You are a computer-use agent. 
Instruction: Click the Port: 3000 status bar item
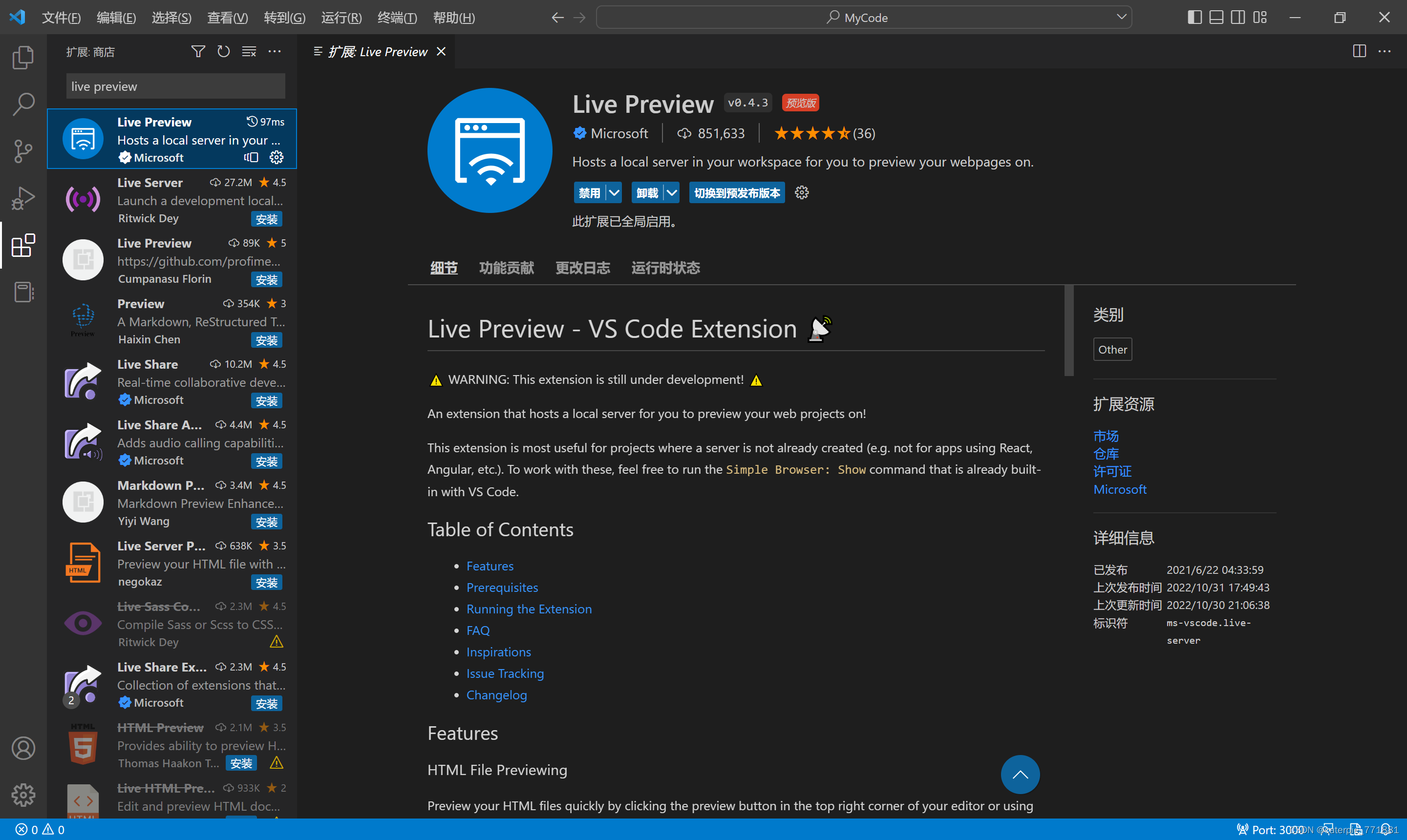pyautogui.click(x=1271, y=830)
